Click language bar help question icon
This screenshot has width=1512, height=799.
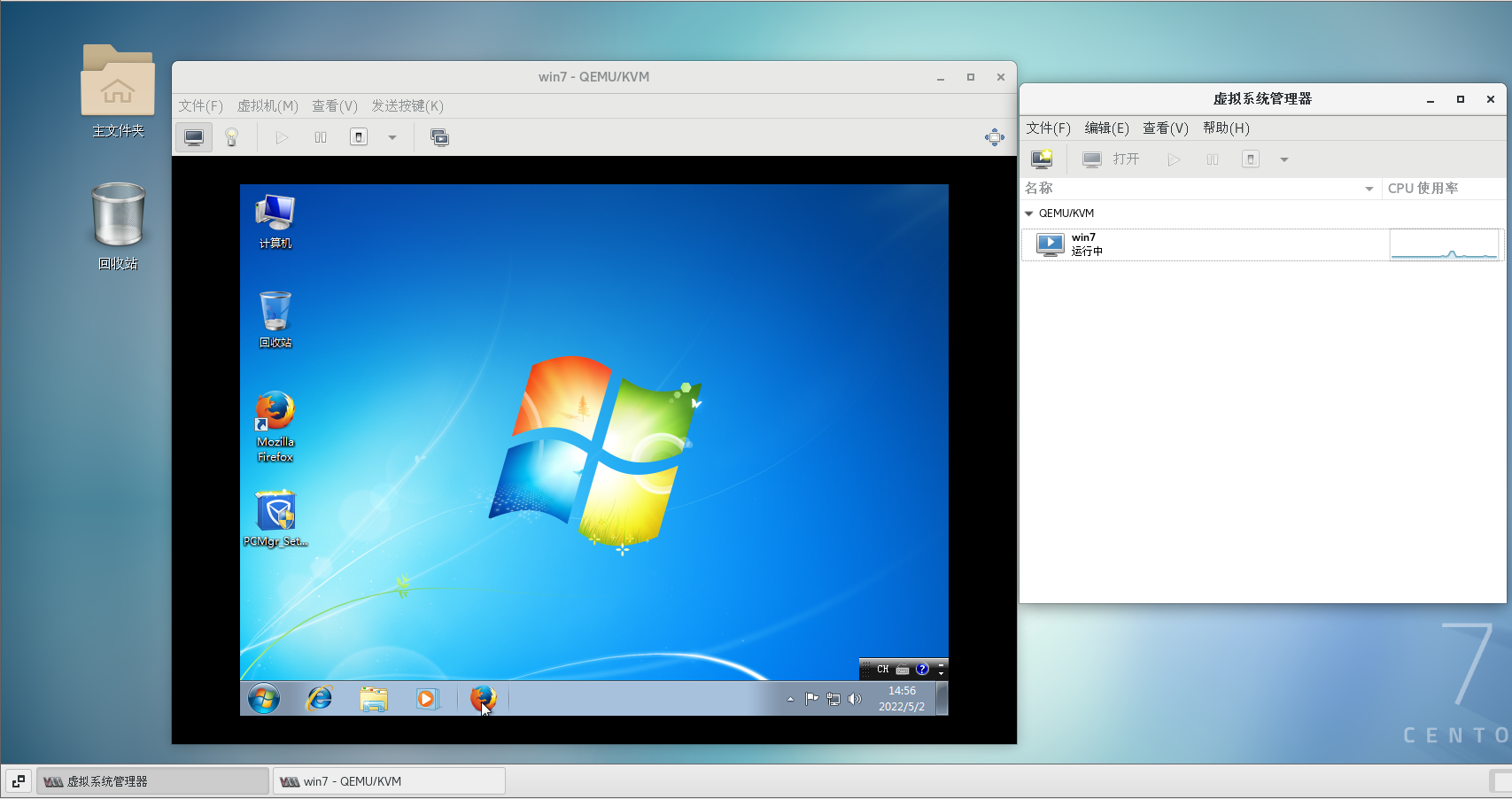(922, 670)
